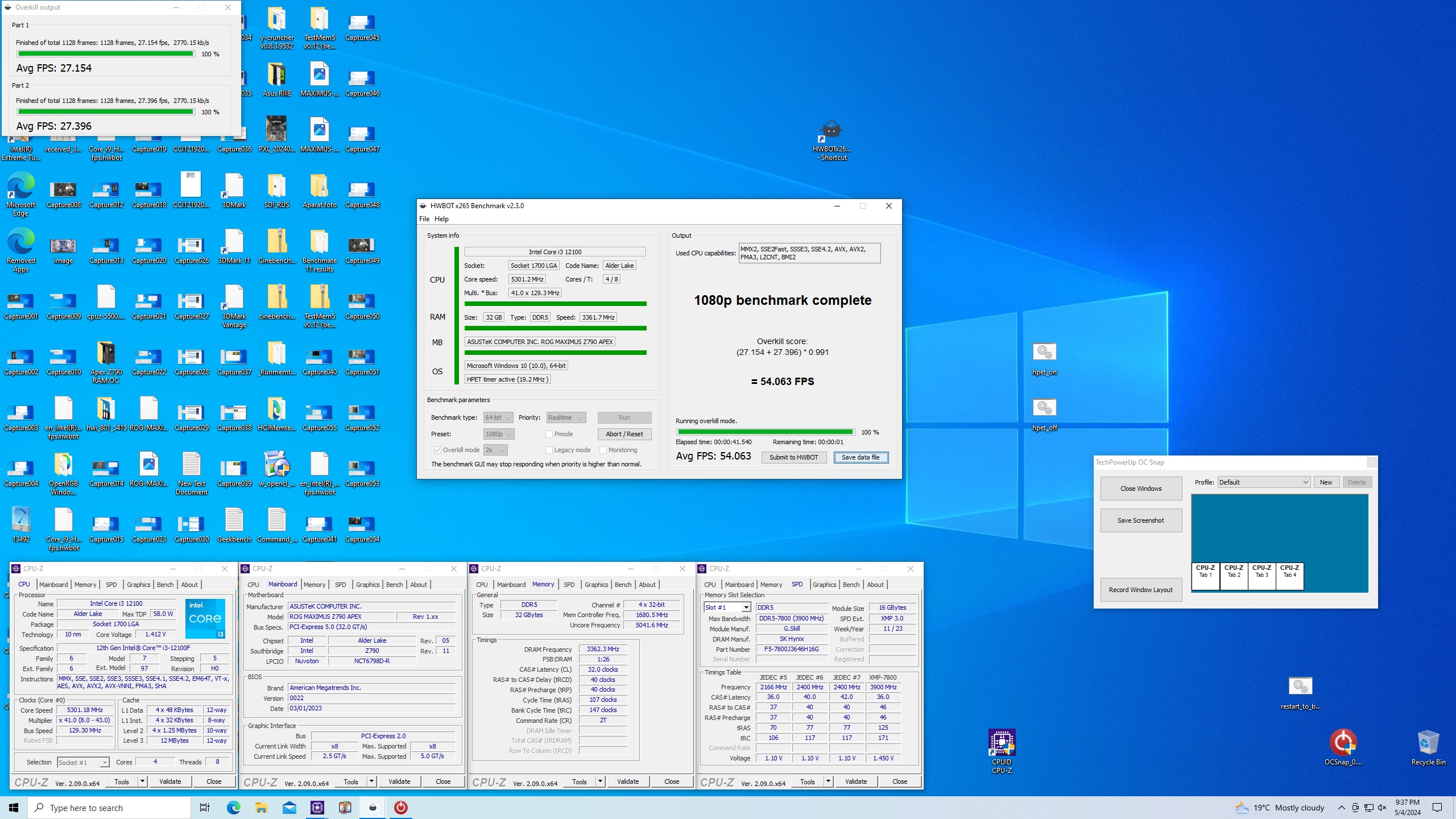The width and height of the screenshot is (1456, 819).
Task: Open the Asus RIIIE desktop icon
Action: coord(277,80)
